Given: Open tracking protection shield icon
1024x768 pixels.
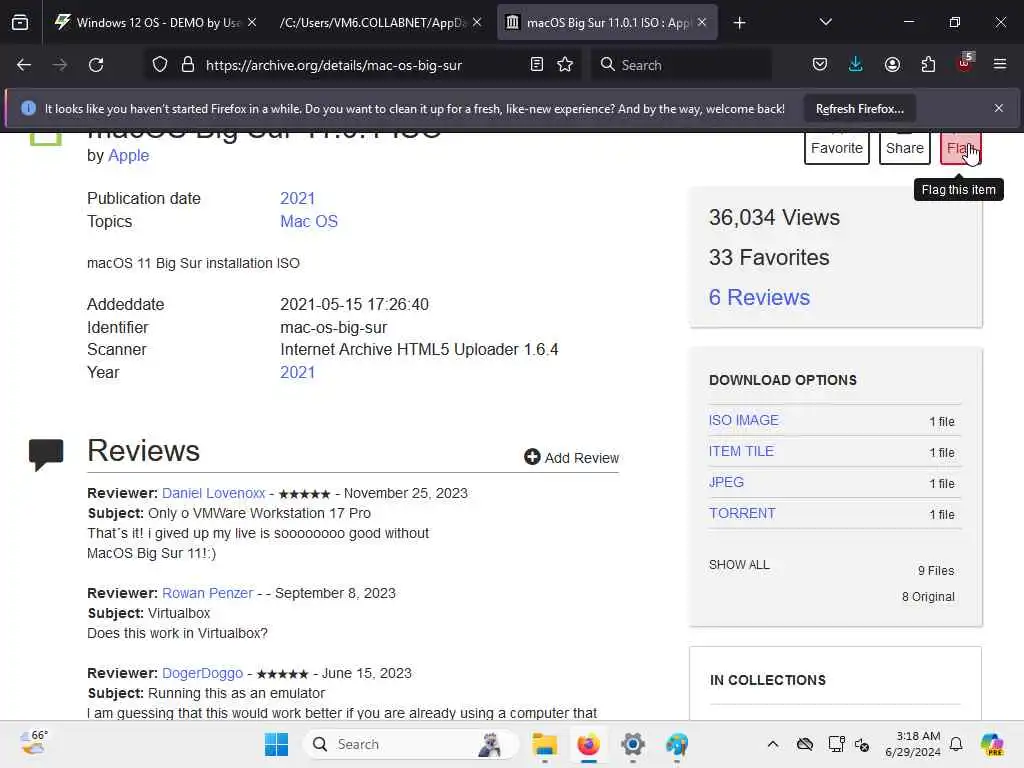Looking at the screenshot, I should coord(160,65).
